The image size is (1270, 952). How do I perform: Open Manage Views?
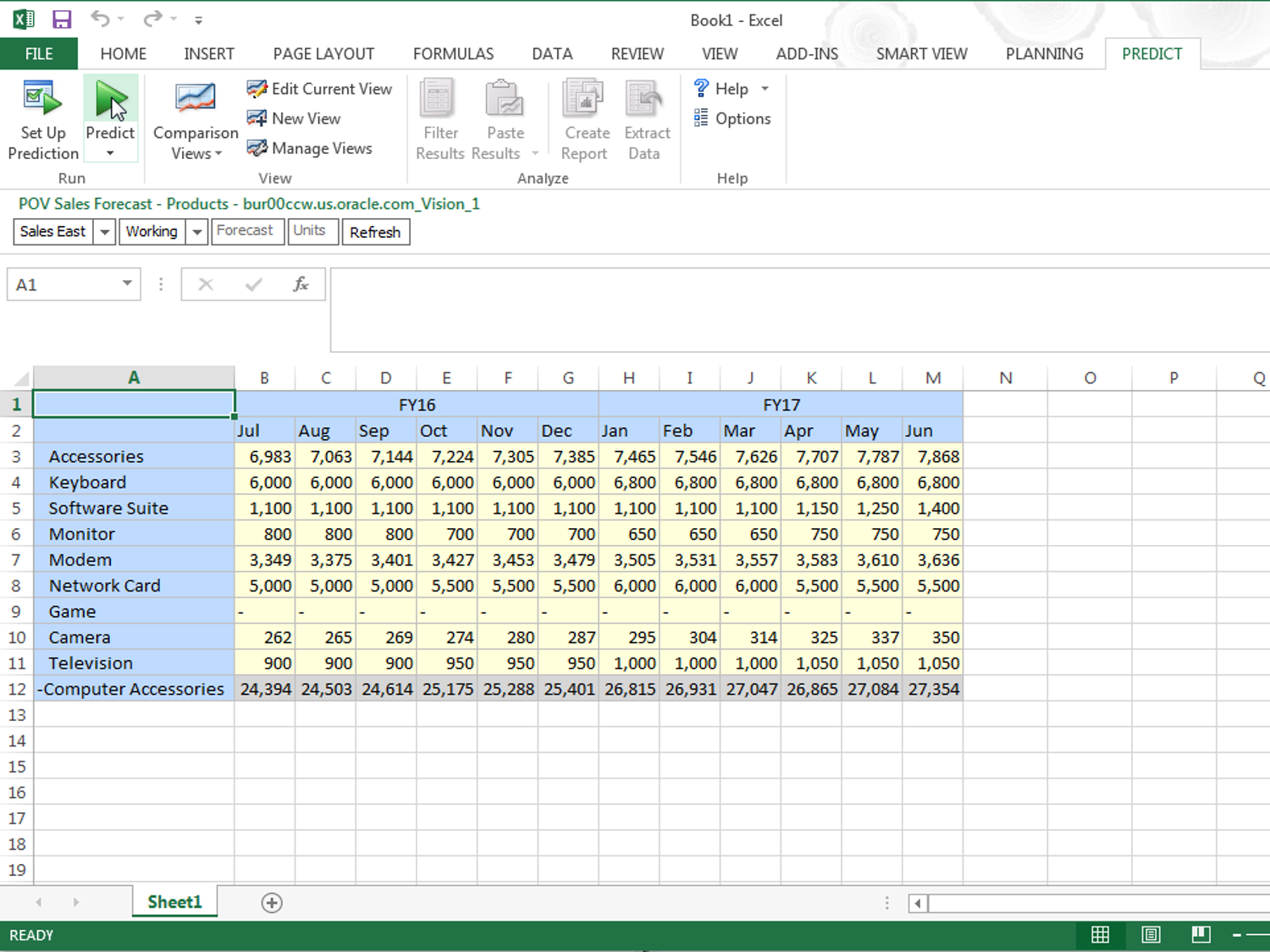click(310, 148)
